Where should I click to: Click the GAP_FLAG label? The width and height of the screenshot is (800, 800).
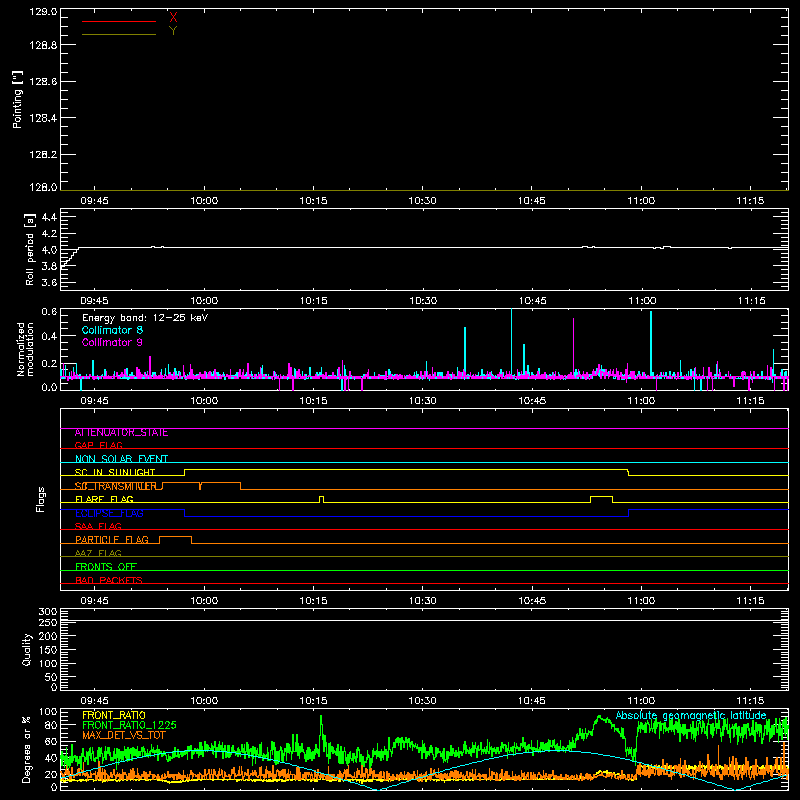point(98,446)
